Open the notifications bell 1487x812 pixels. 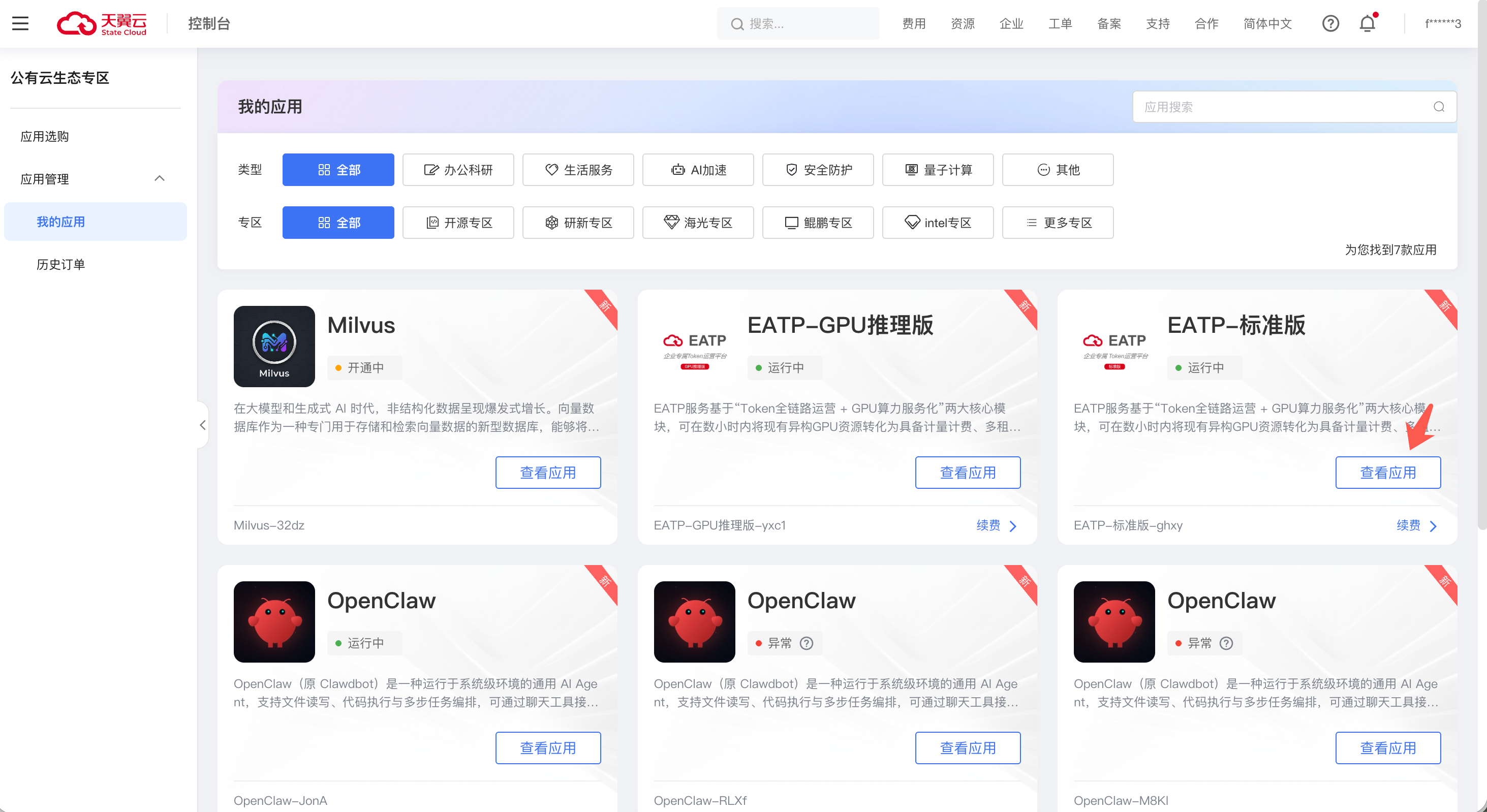(x=1368, y=24)
